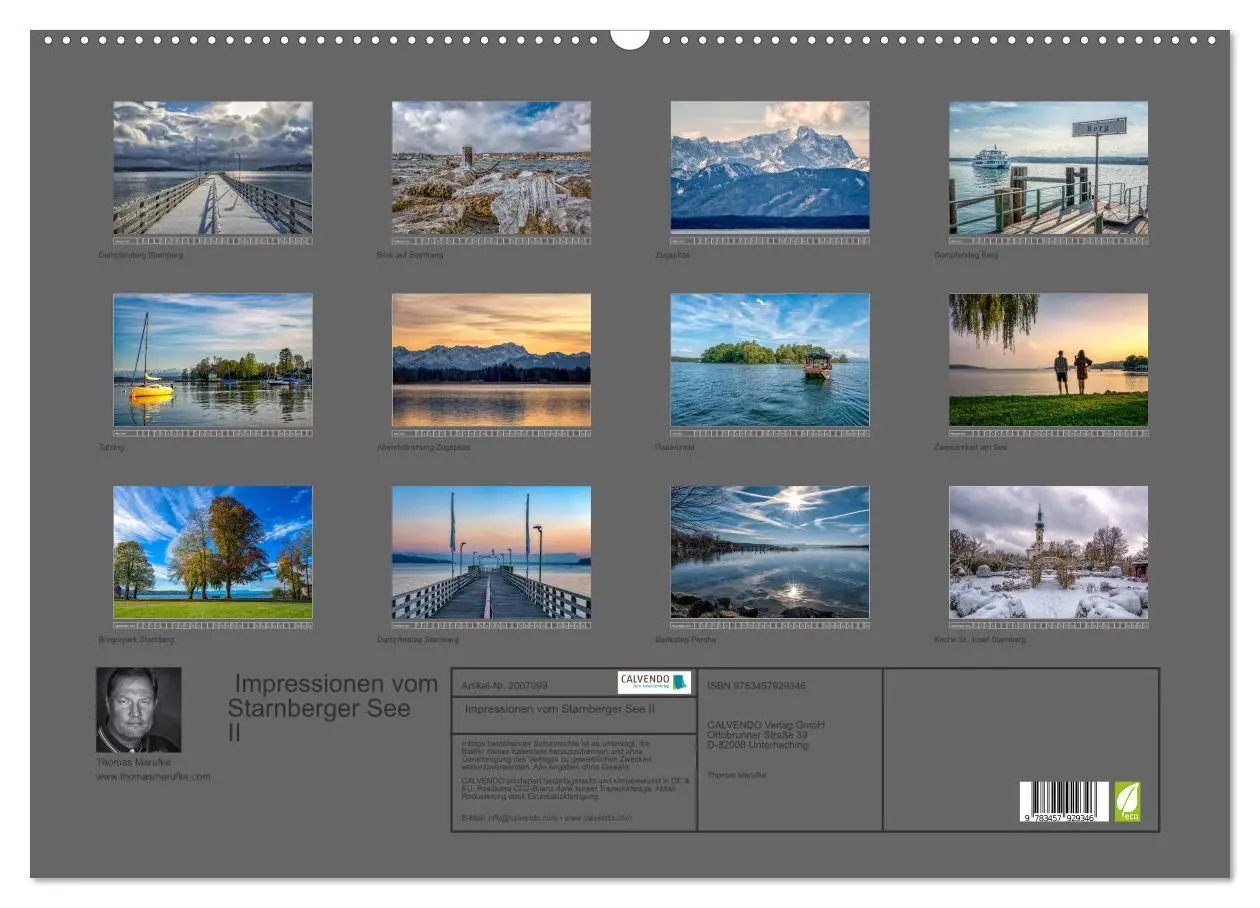Click the day strip under Kirche St. Josef photo

coord(1048,625)
